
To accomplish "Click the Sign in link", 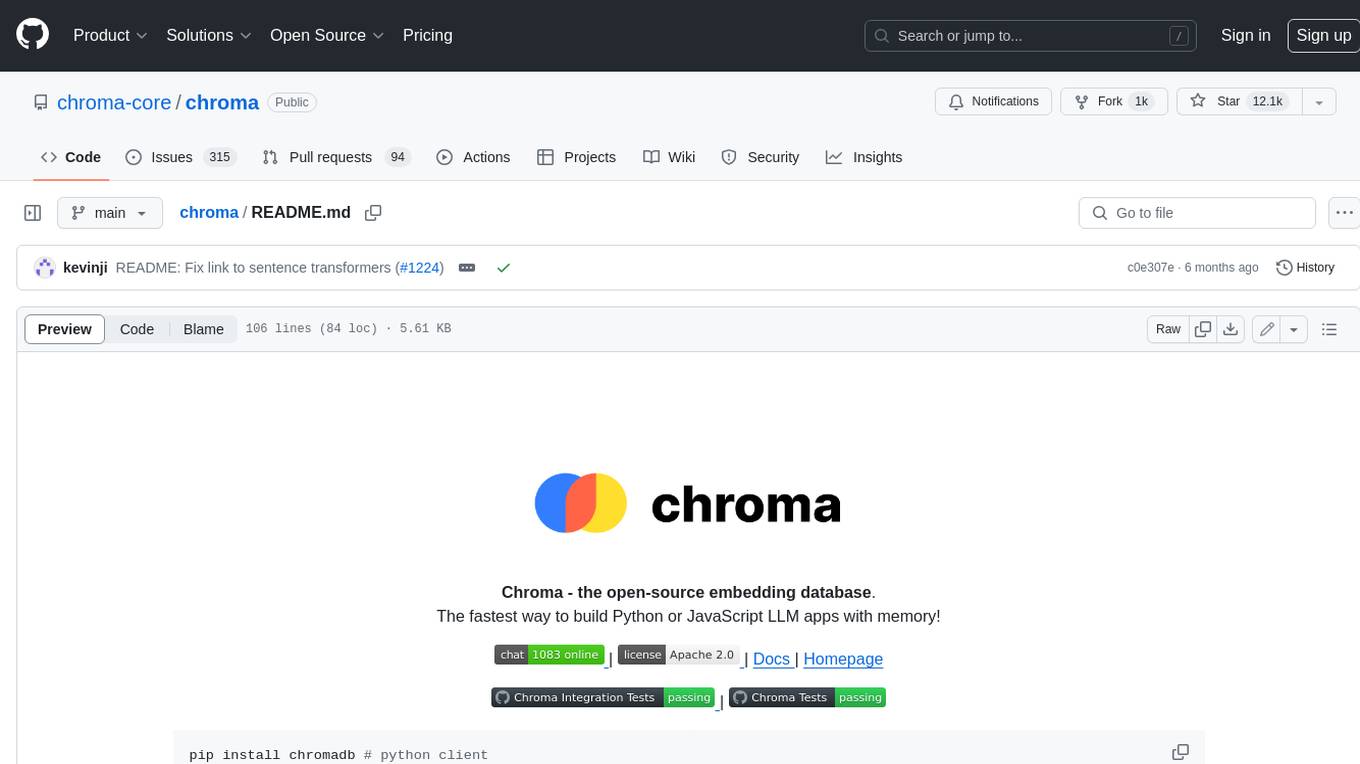I will coord(1245,35).
